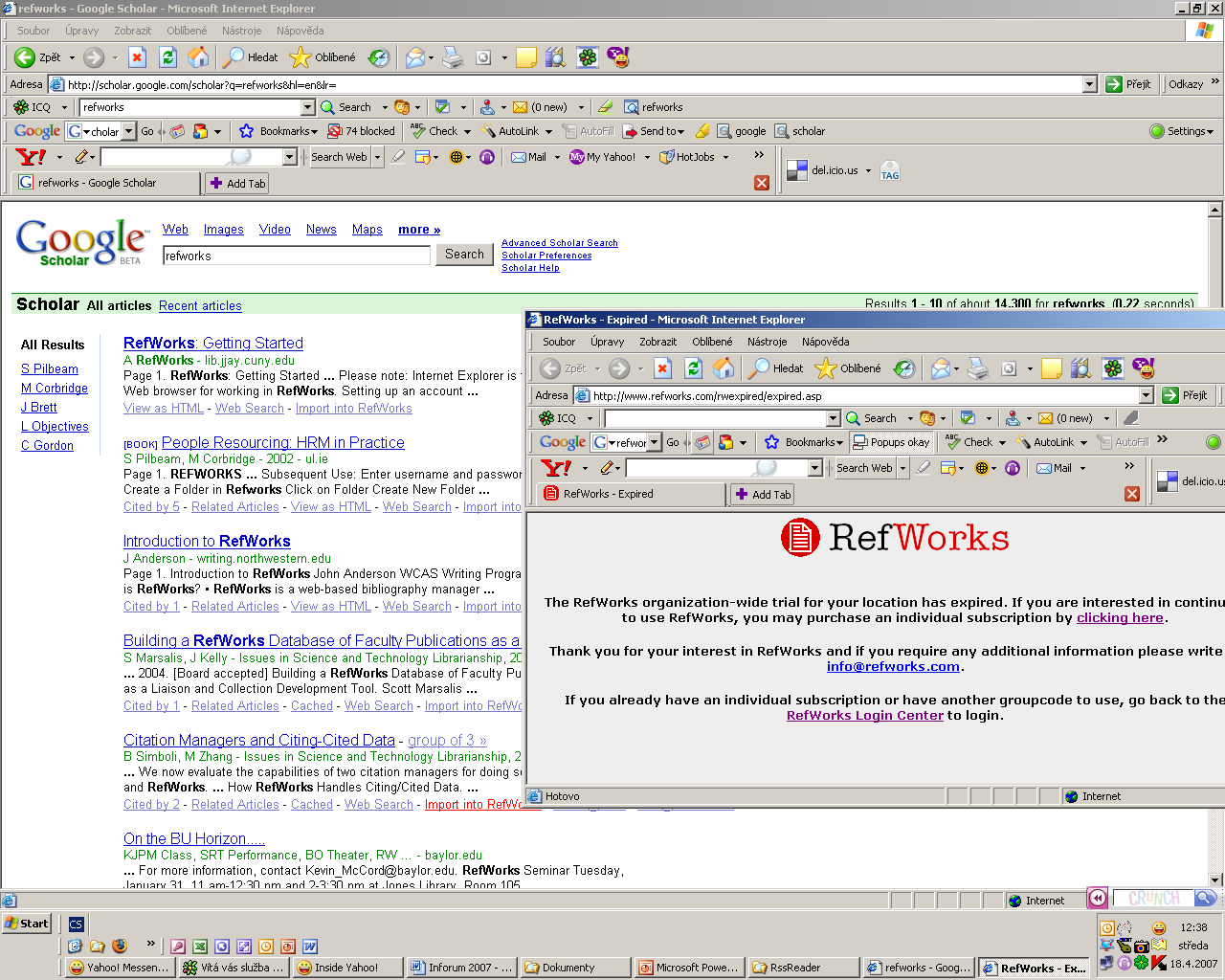Stop loading in Google Scholar window
1225x980 pixels.
138,57
